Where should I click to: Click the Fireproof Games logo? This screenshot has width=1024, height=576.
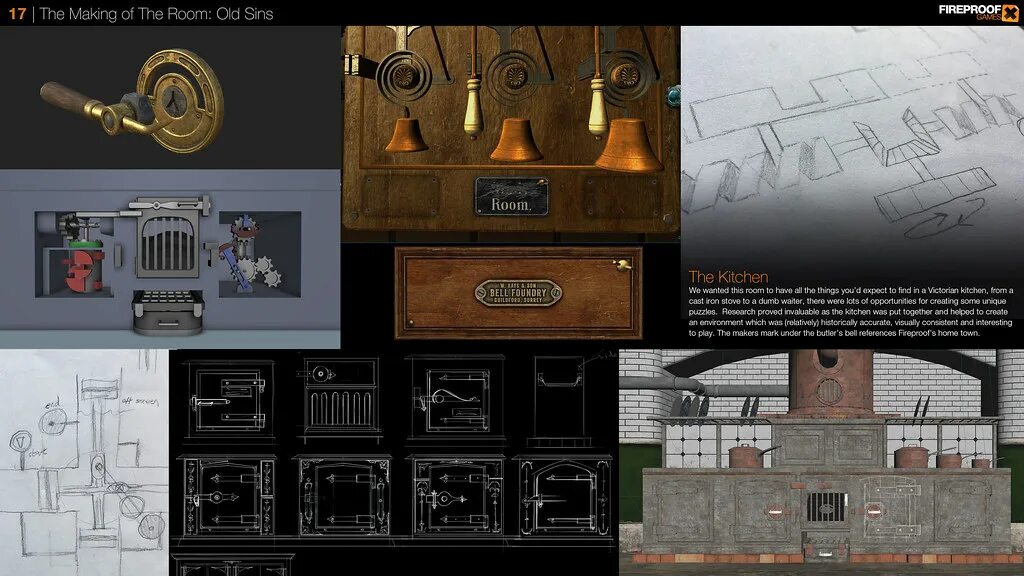point(978,12)
